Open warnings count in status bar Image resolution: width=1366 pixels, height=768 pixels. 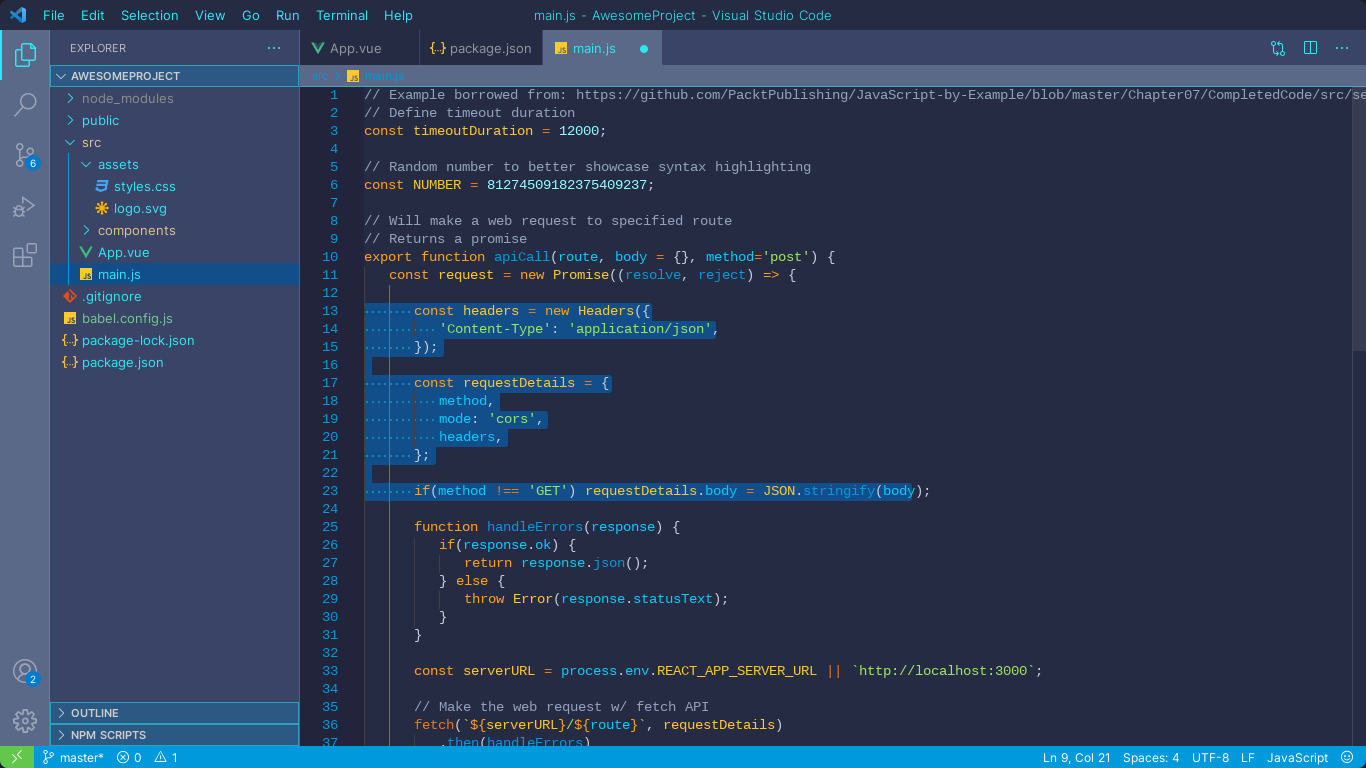click(x=166, y=757)
